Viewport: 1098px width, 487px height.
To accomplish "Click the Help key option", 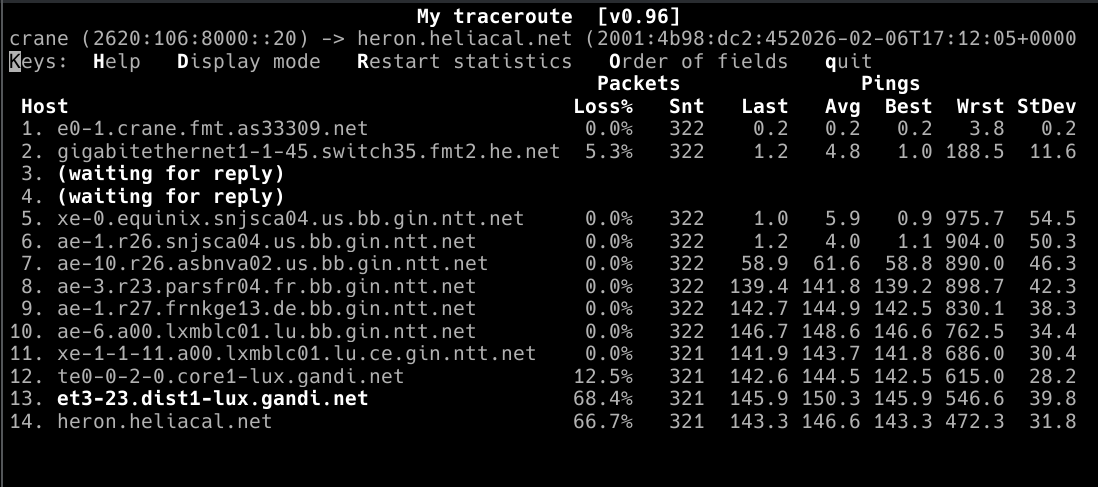I will click(116, 62).
